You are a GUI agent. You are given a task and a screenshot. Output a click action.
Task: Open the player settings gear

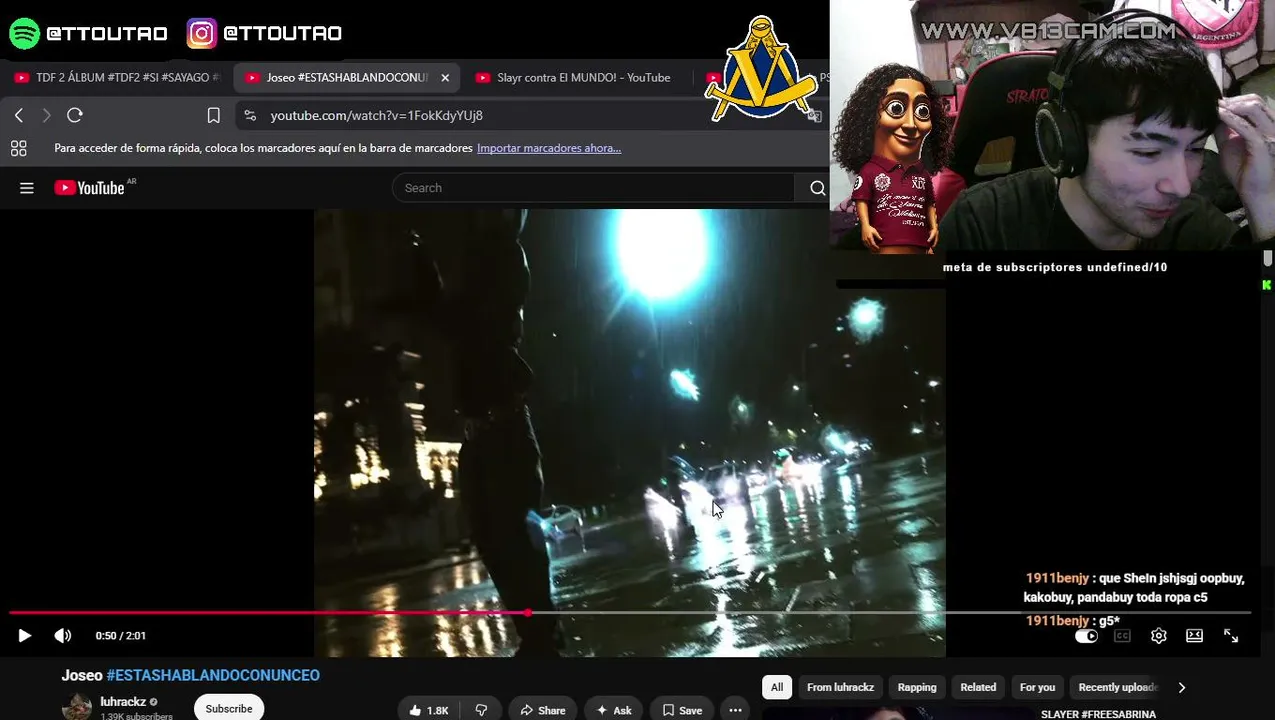(x=1158, y=636)
